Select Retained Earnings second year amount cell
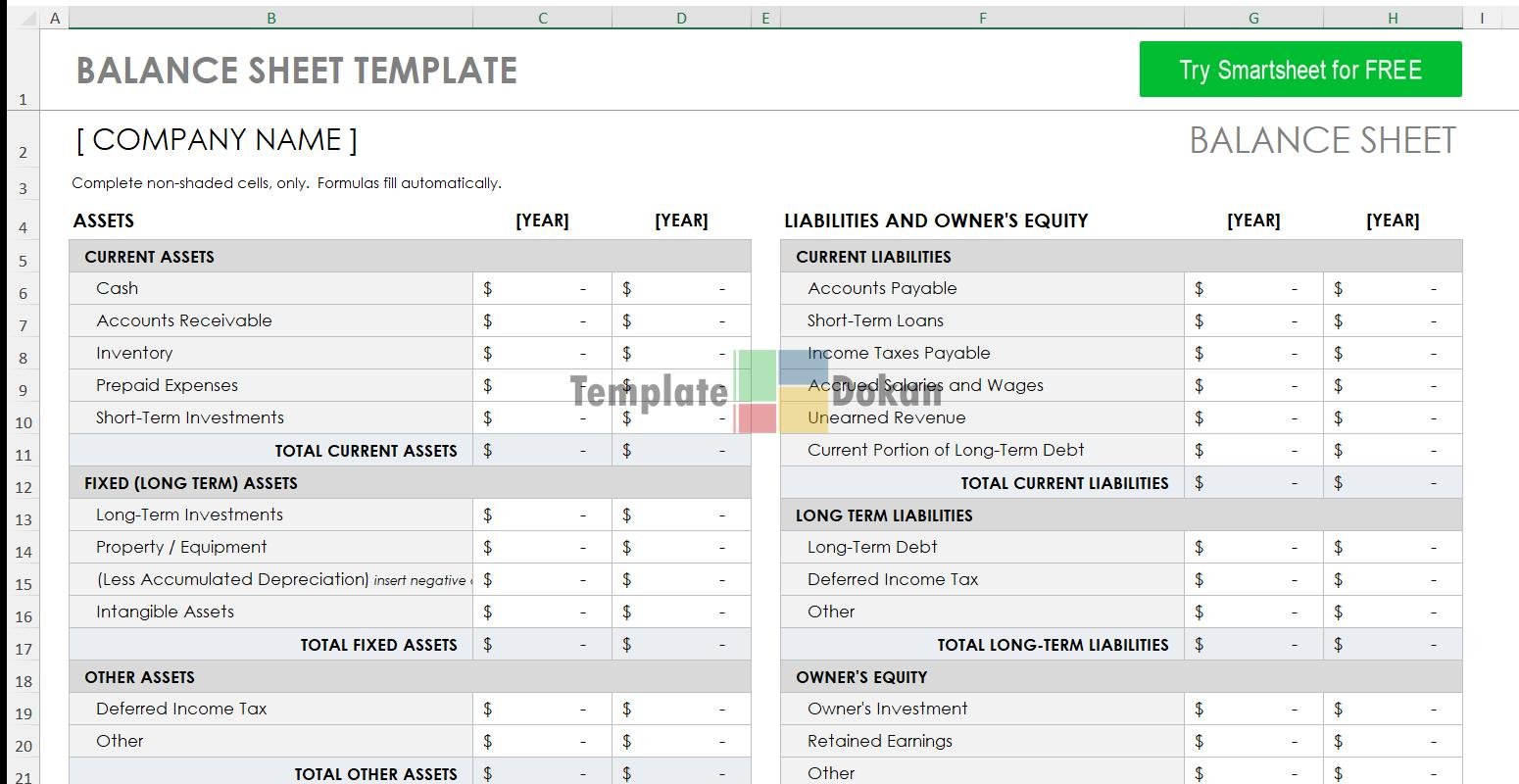 coord(1392,741)
